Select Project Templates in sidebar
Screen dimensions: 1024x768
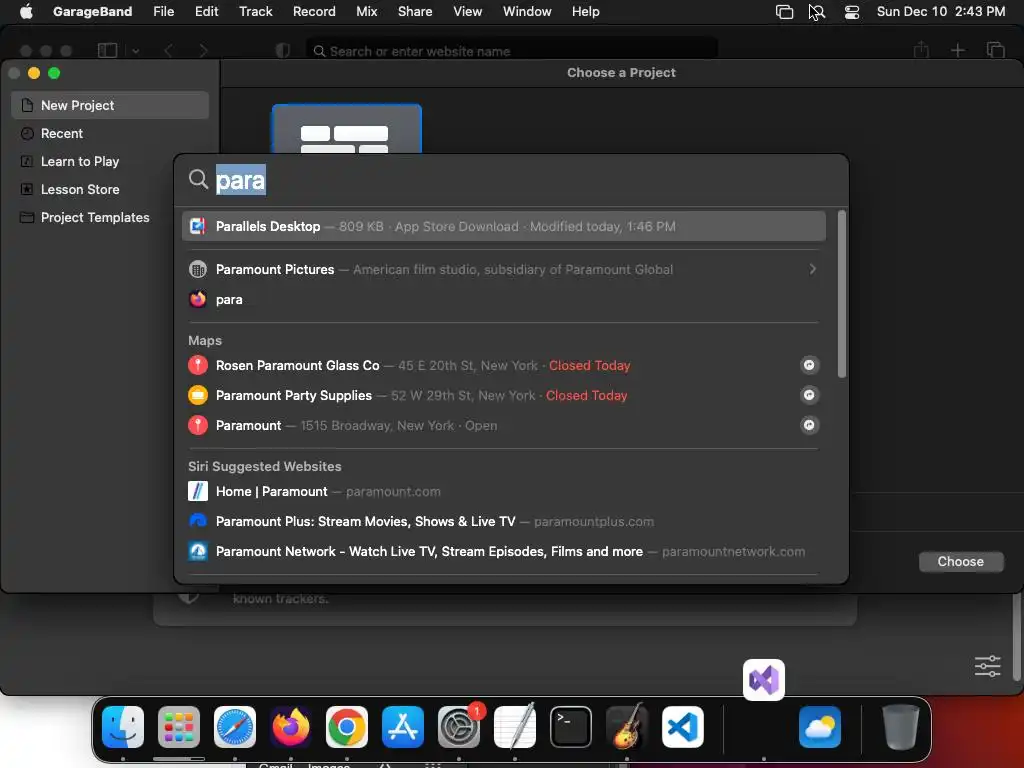click(110, 217)
